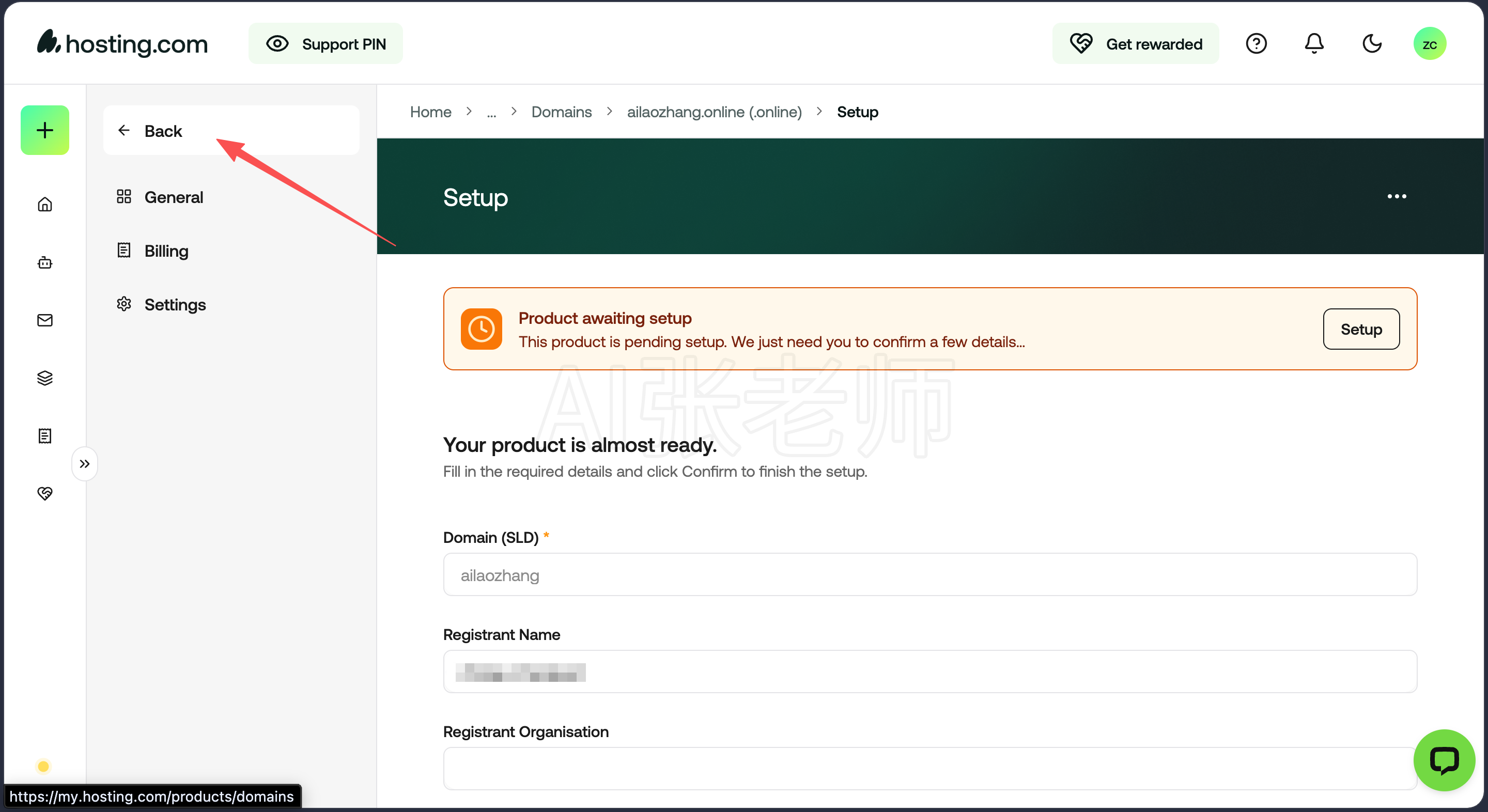Open notifications bell icon

coord(1314,44)
